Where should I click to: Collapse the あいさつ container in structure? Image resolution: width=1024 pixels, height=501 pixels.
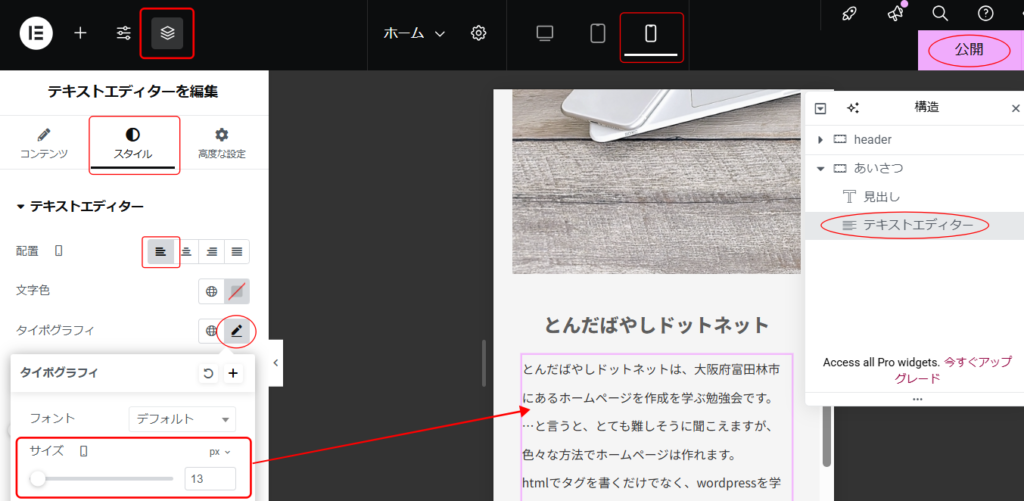click(821, 168)
